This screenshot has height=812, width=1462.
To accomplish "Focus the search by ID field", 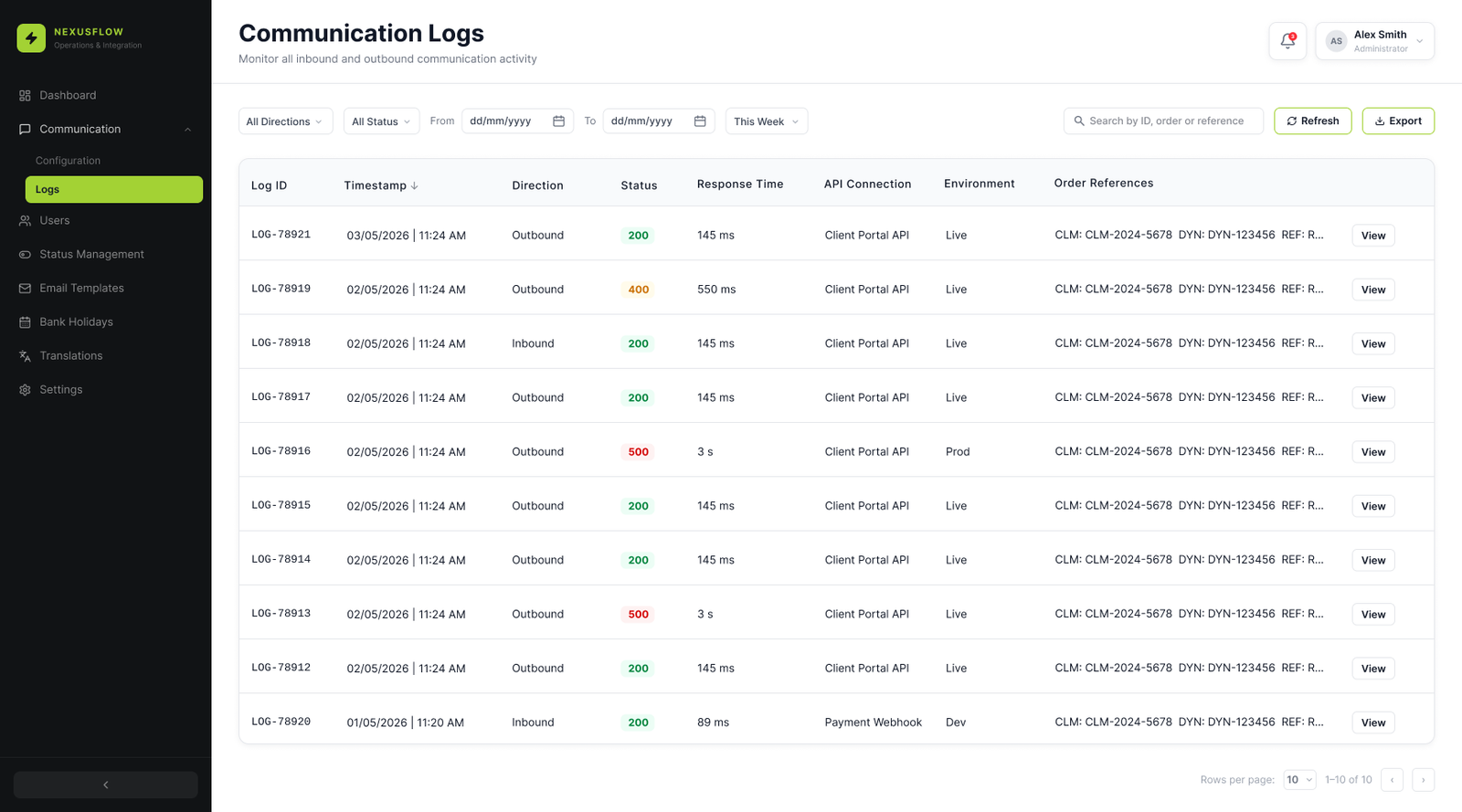I will click(x=1163, y=121).
